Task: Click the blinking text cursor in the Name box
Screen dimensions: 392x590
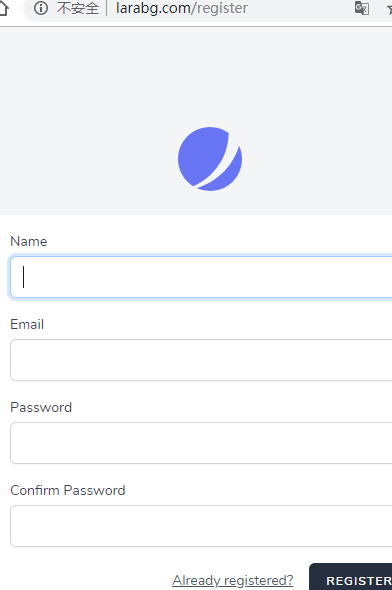Action: [23, 277]
